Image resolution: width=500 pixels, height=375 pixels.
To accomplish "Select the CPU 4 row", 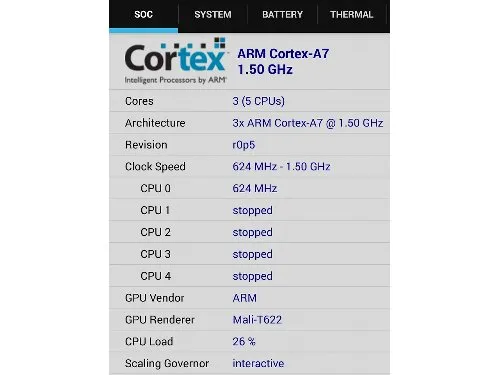I will pos(249,276).
